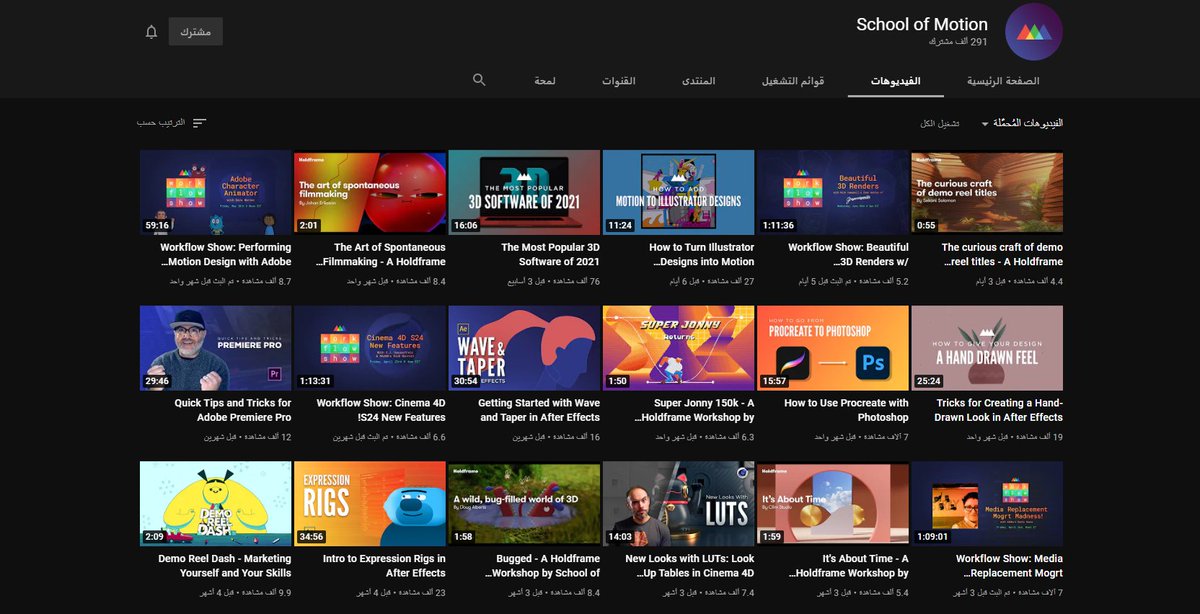Open the لمحة about tab
Viewport: 1200px width, 614px height.
pyautogui.click(x=545, y=80)
